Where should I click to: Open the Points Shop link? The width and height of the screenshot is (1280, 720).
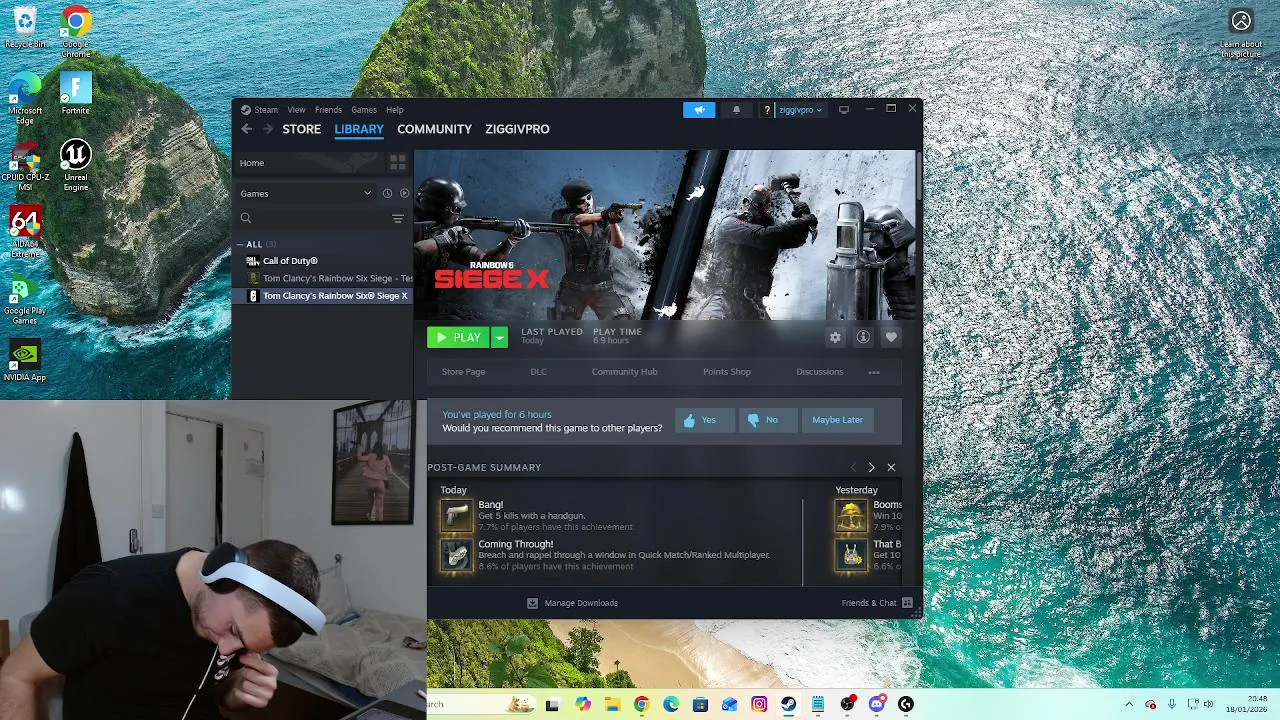[x=727, y=372]
